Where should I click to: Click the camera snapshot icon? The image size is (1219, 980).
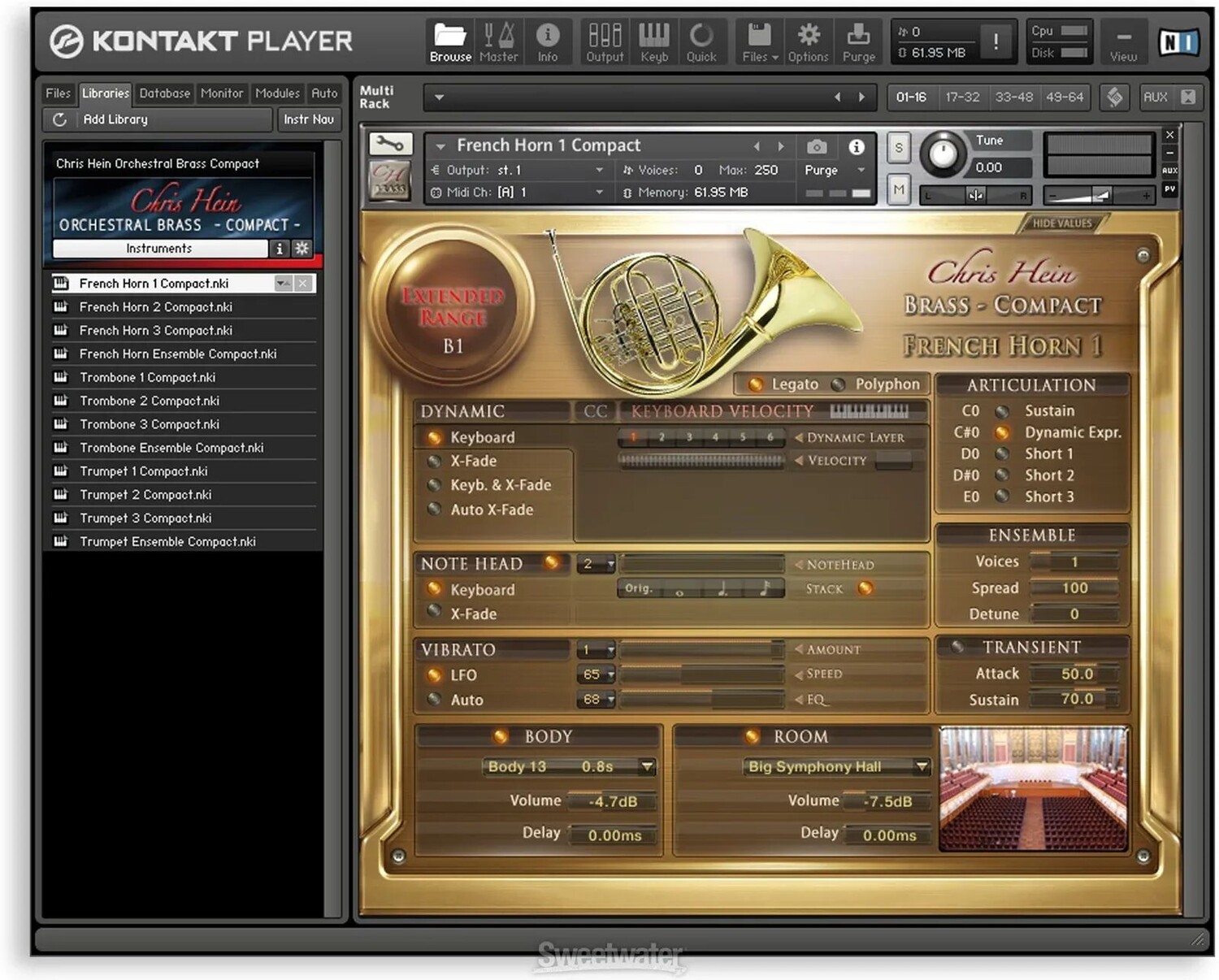tap(817, 146)
